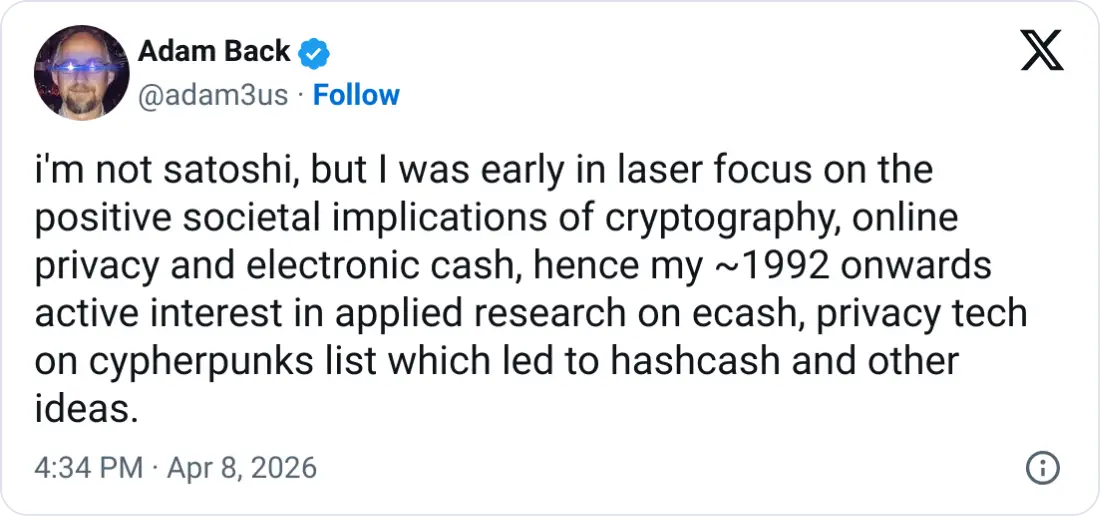Click the Apr 8, 2026 date
Image resolution: width=1100 pixels, height=516 pixels.
[242, 467]
